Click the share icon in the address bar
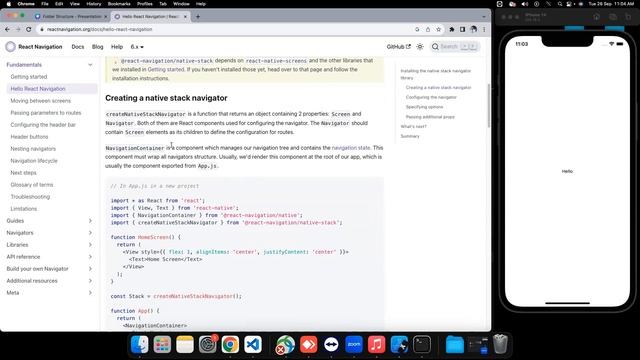Image resolution: width=640 pixels, height=360 pixels. [x=428, y=29]
